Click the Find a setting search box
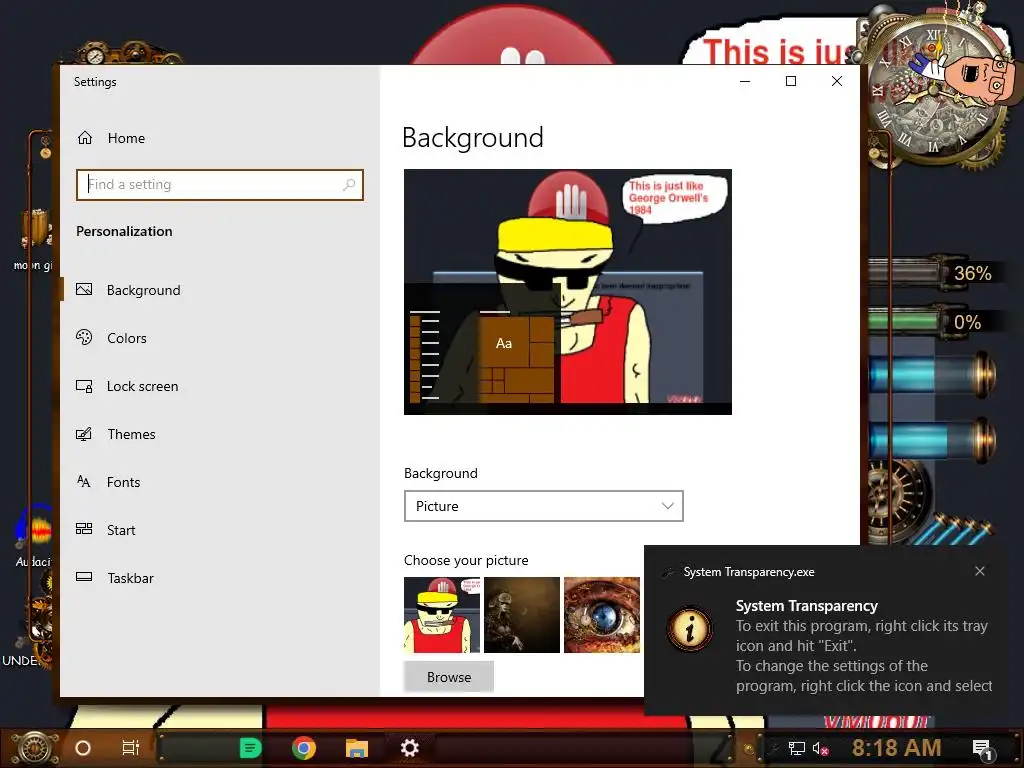Image resolution: width=1024 pixels, height=768 pixels. coord(219,185)
